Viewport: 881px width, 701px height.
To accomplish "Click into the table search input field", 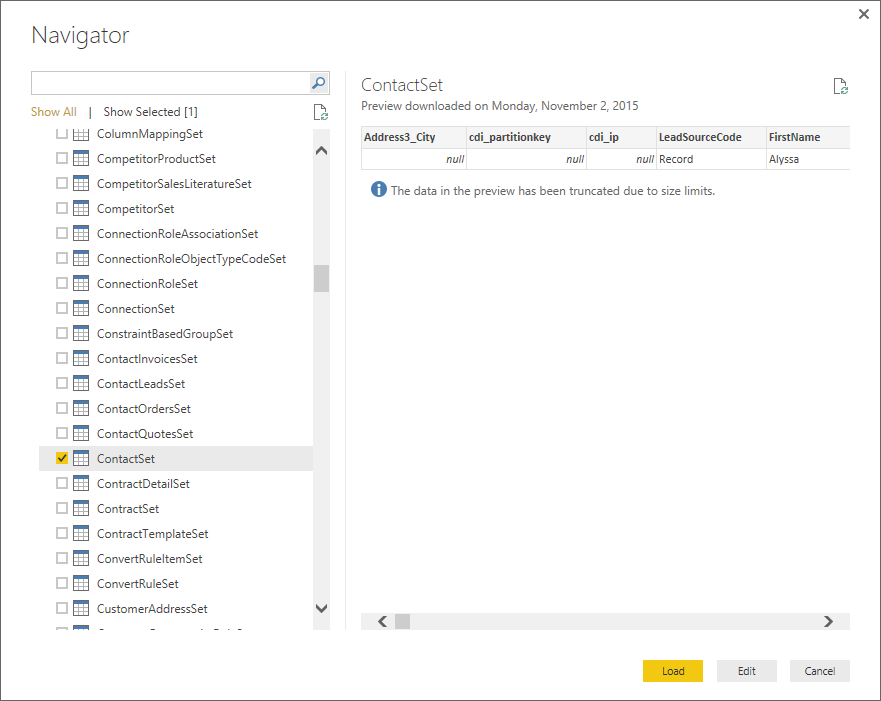I will [170, 83].
